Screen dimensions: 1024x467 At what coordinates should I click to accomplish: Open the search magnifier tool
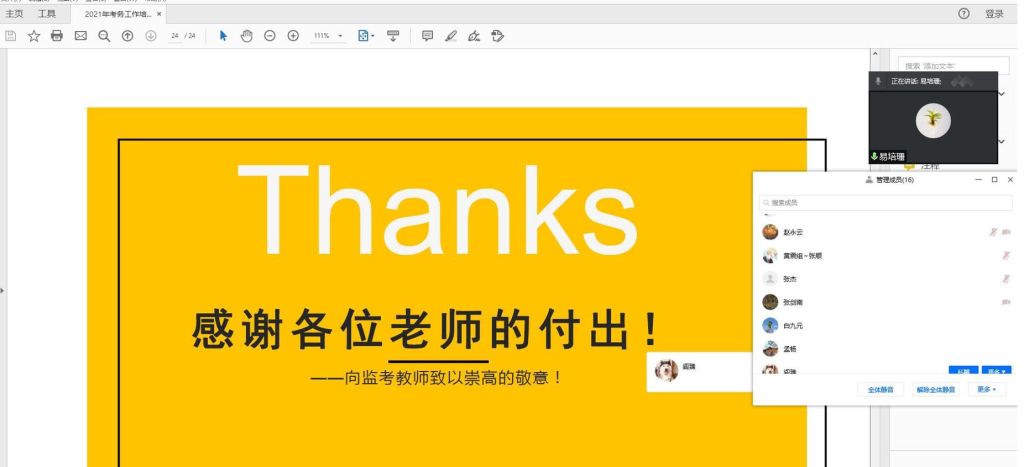[104, 36]
